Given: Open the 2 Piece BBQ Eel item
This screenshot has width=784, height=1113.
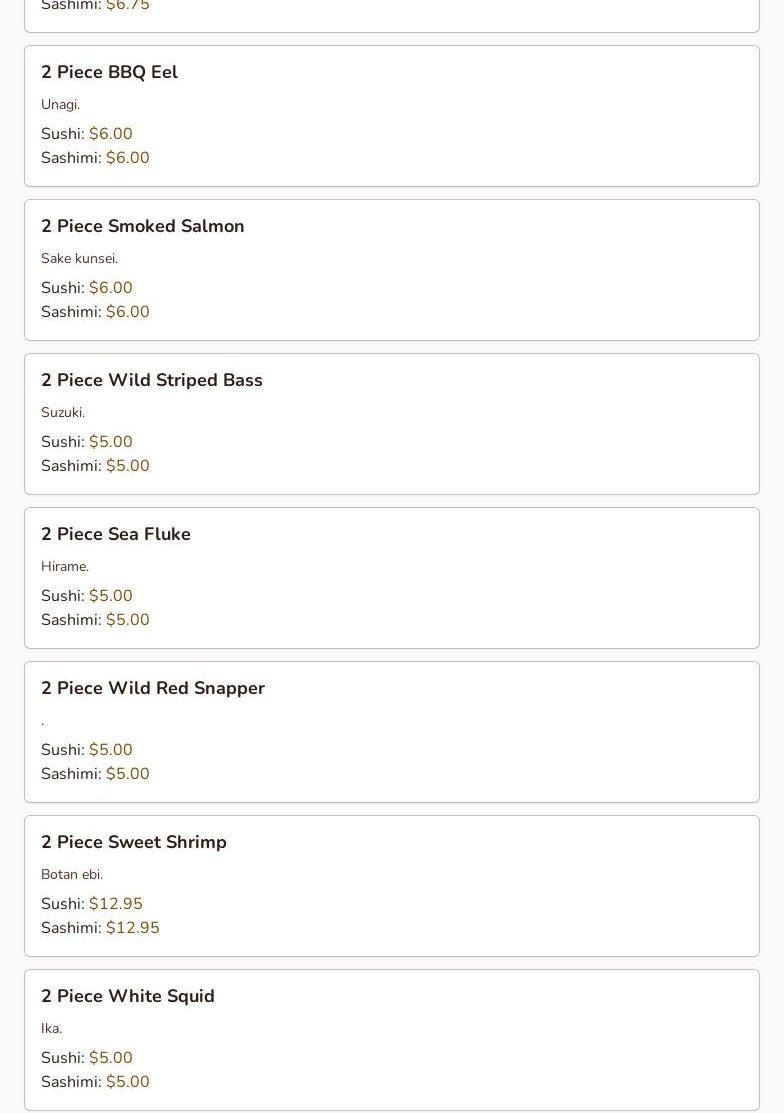Looking at the screenshot, I should pyautogui.click(x=109, y=72).
